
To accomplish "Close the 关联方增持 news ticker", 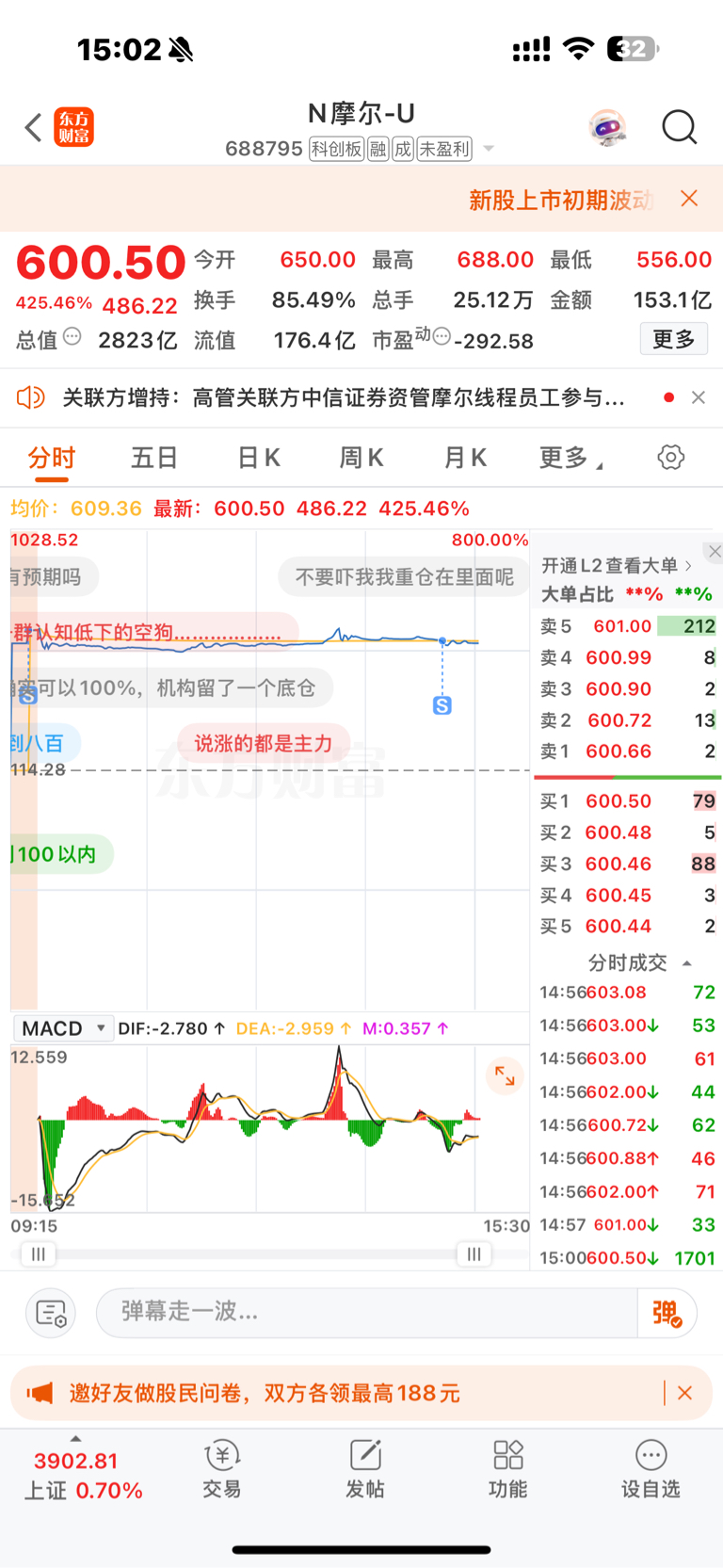I will tap(698, 397).
